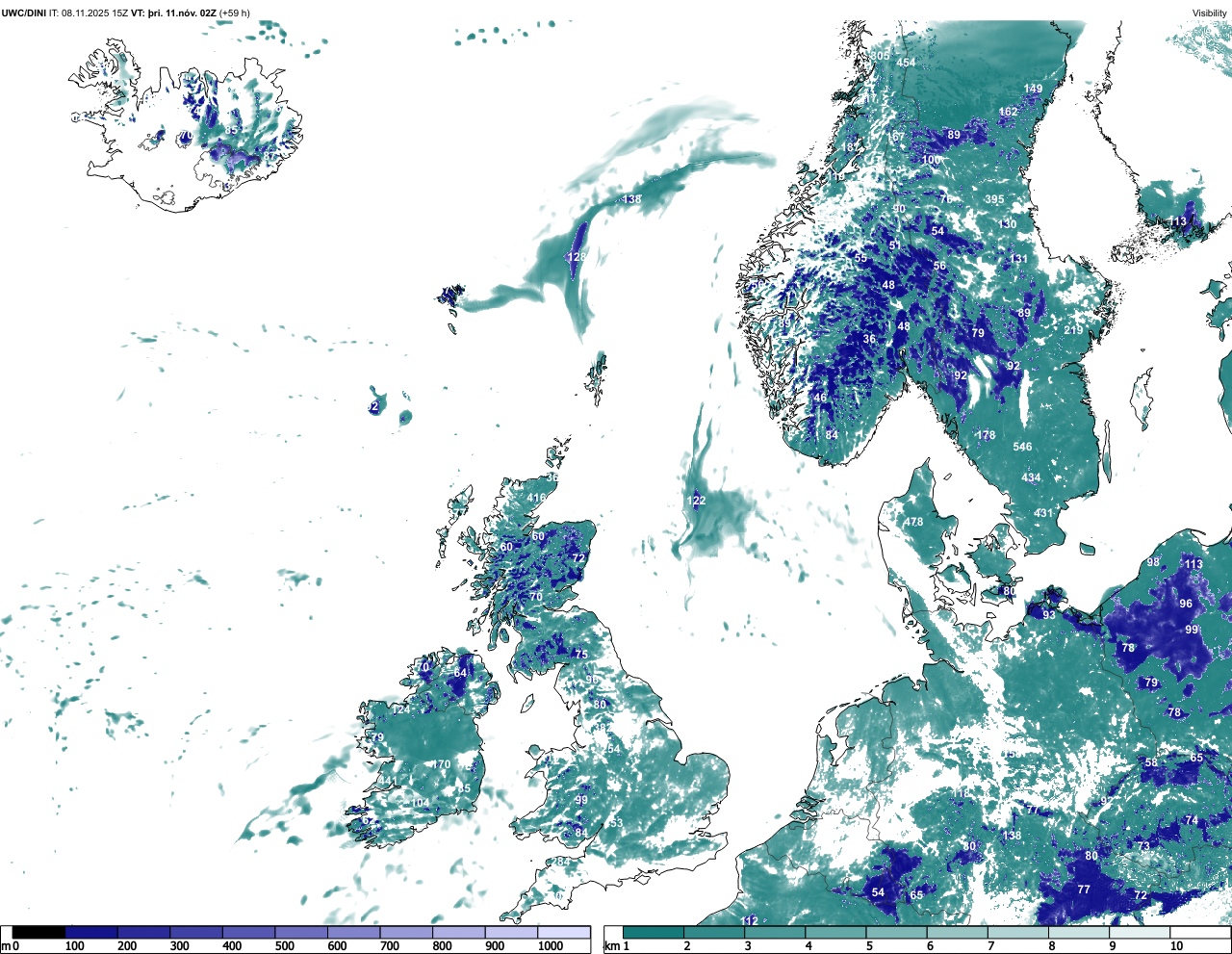The height and width of the screenshot is (954, 1232).
Task: Click the "104" value in southern Ireland
Action: click(421, 803)
